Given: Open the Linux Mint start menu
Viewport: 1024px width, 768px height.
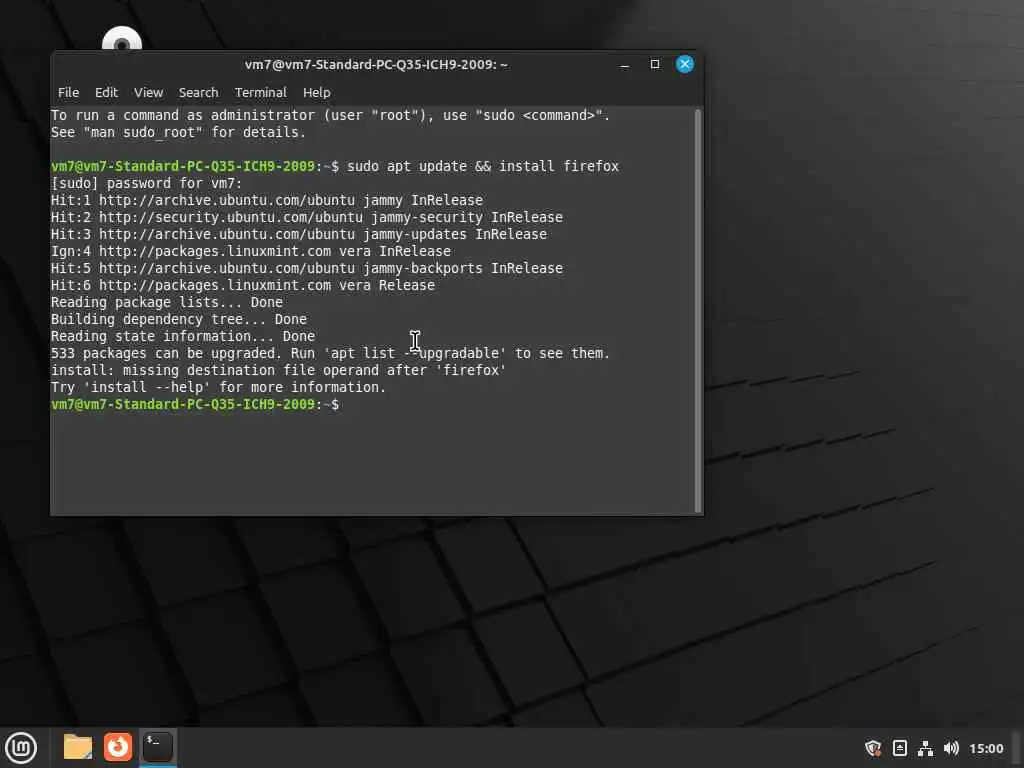Looking at the screenshot, I should [x=21, y=747].
